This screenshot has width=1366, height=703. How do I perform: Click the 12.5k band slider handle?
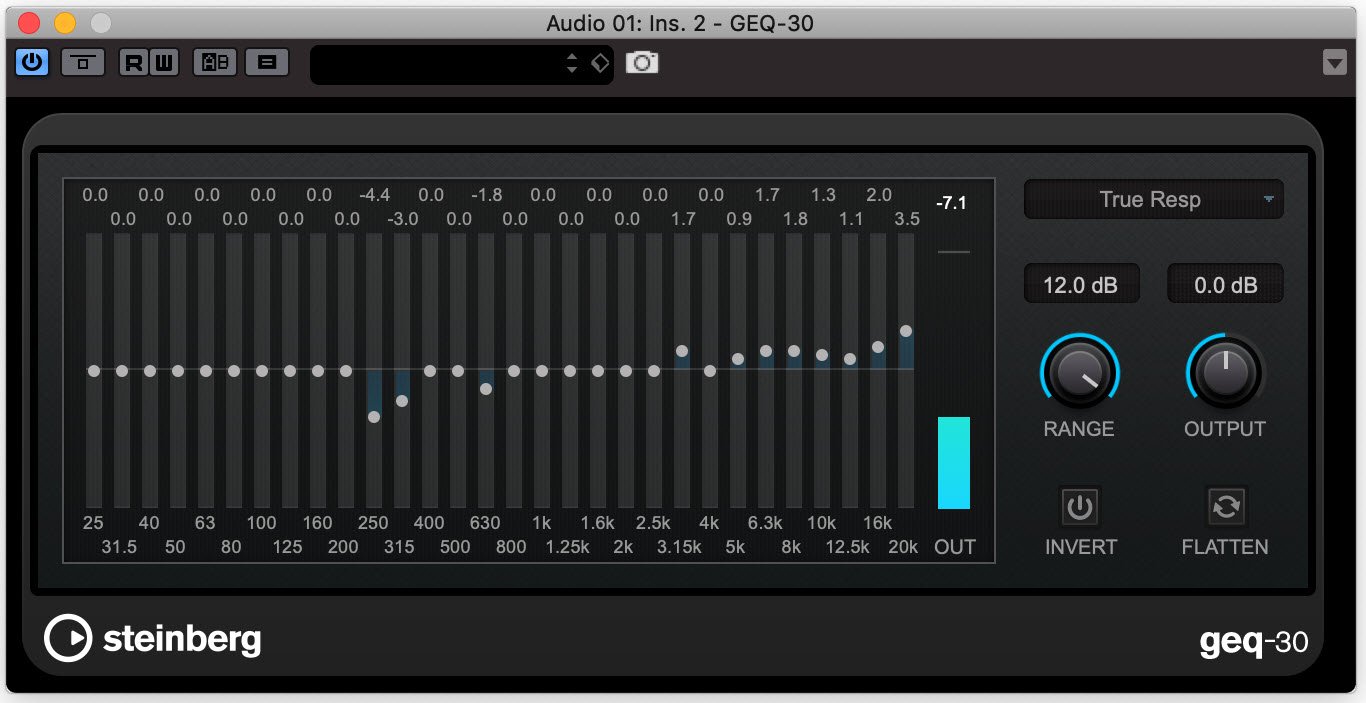pos(850,359)
